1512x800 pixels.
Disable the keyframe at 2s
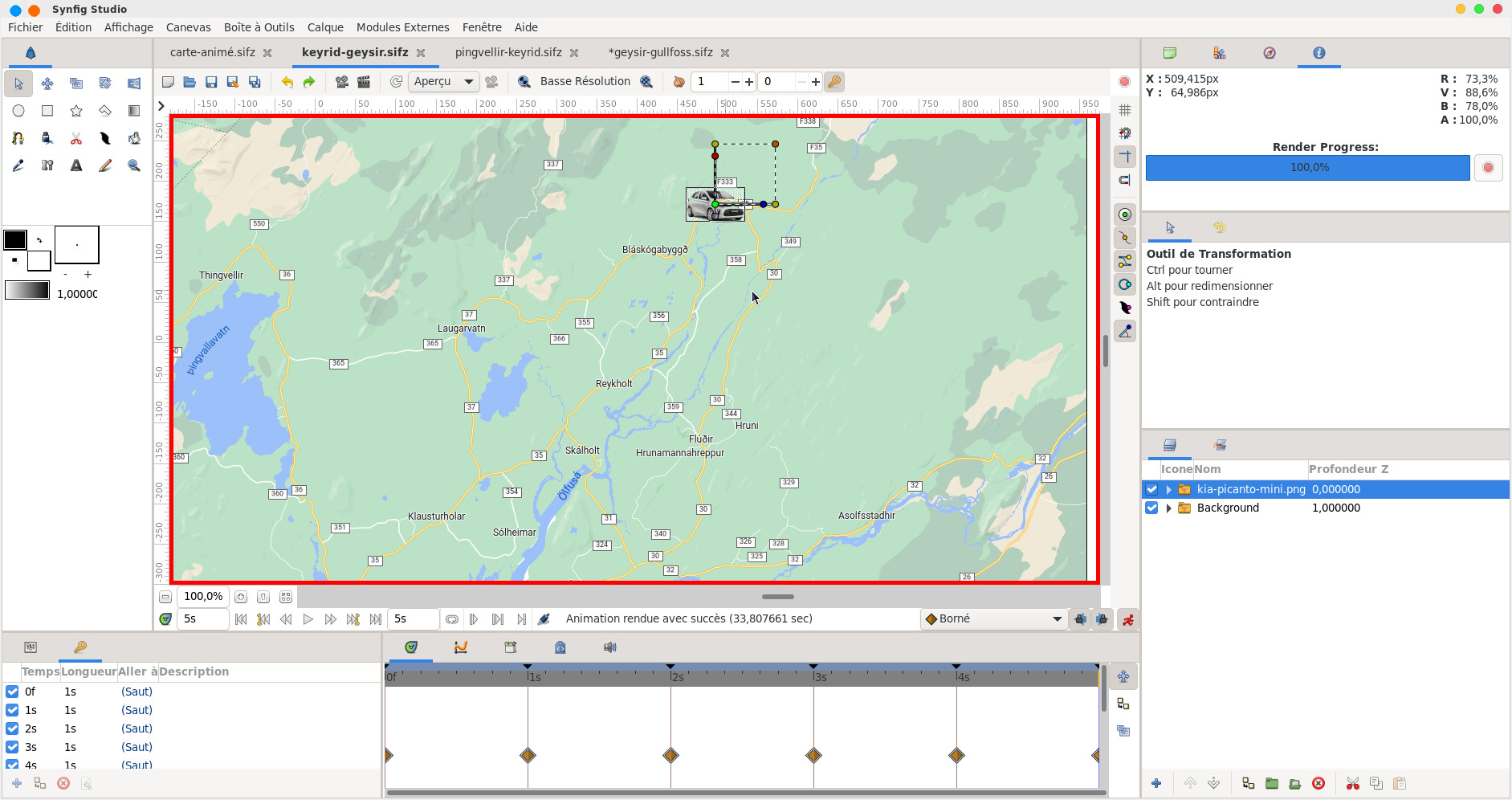pyautogui.click(x=12, y=729)
